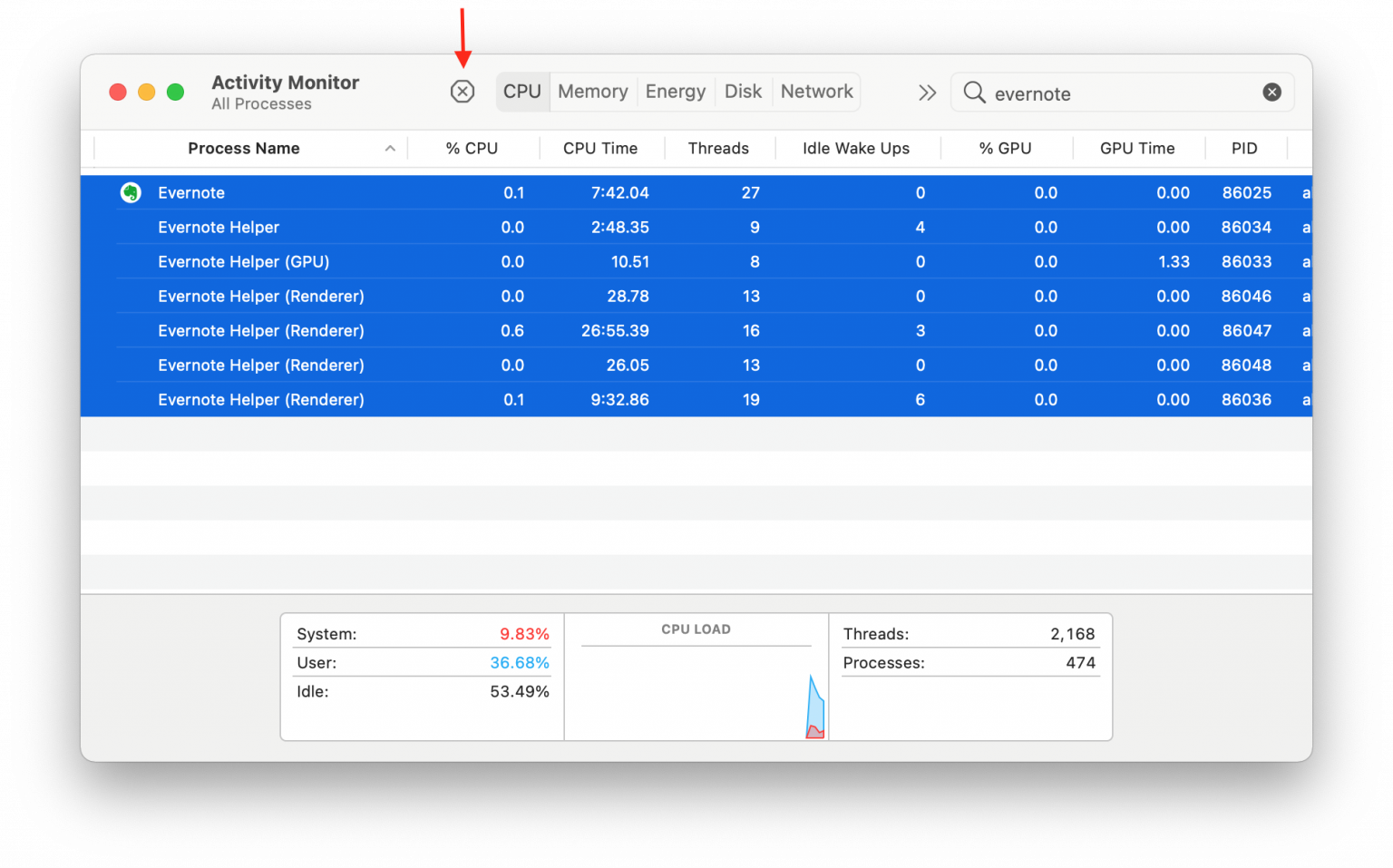
Task: Click the magnifying glass search icon
Action: pyautogui.click(x=974, y=93)
